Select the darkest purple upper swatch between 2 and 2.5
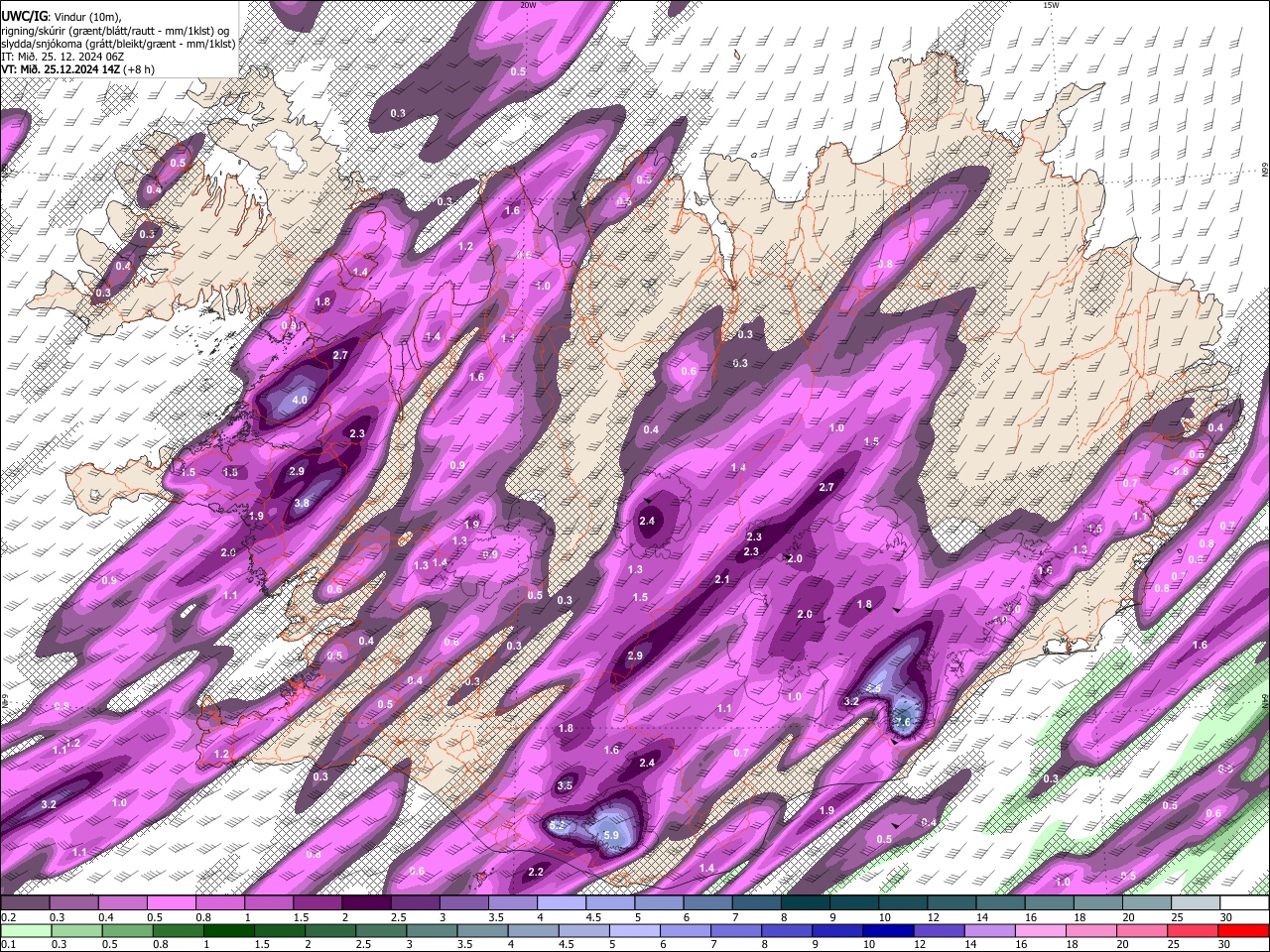This screenshot has height=952, width=1270. coord(366,902)
